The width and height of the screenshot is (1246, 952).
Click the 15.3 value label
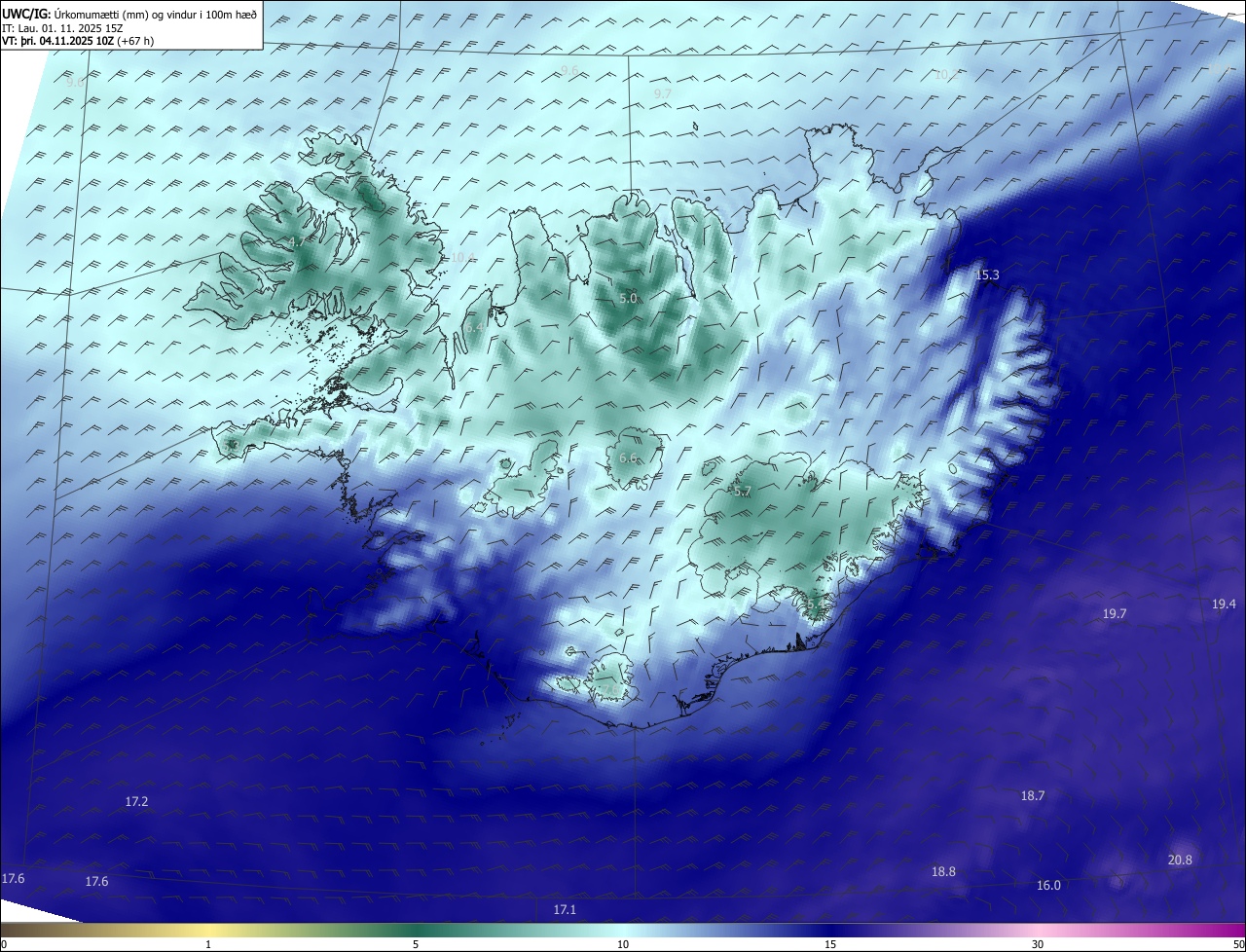[x=987, y=275]
